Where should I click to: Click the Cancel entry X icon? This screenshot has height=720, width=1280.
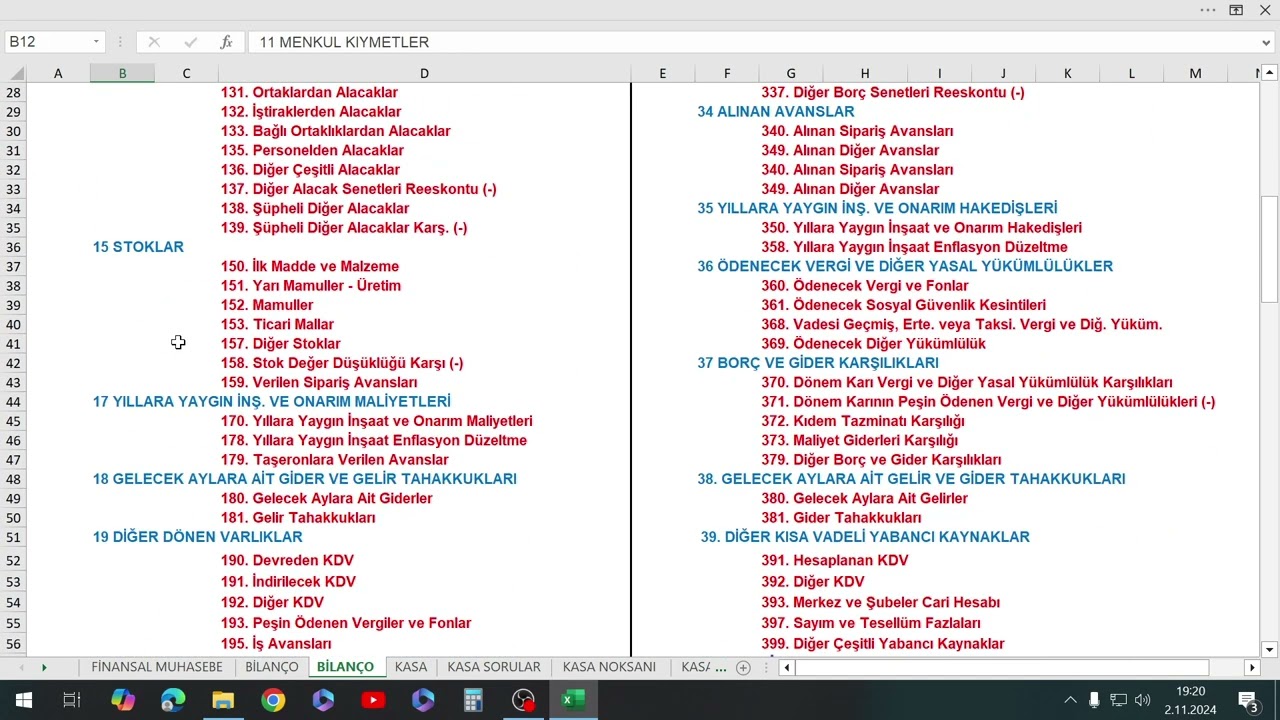(154, 42)
